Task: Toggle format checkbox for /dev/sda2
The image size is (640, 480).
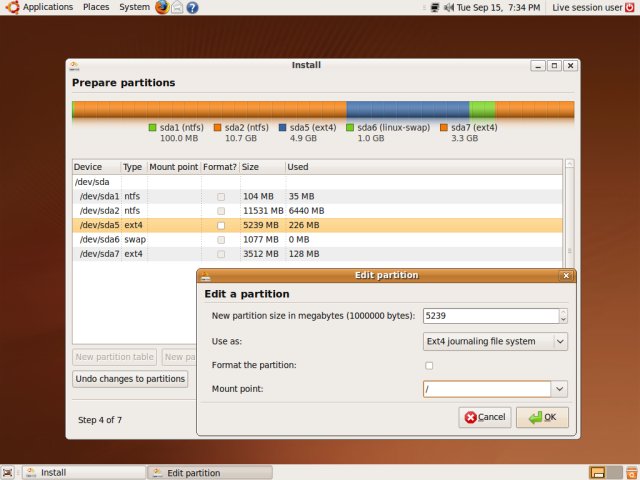Action: click(221, 211)
